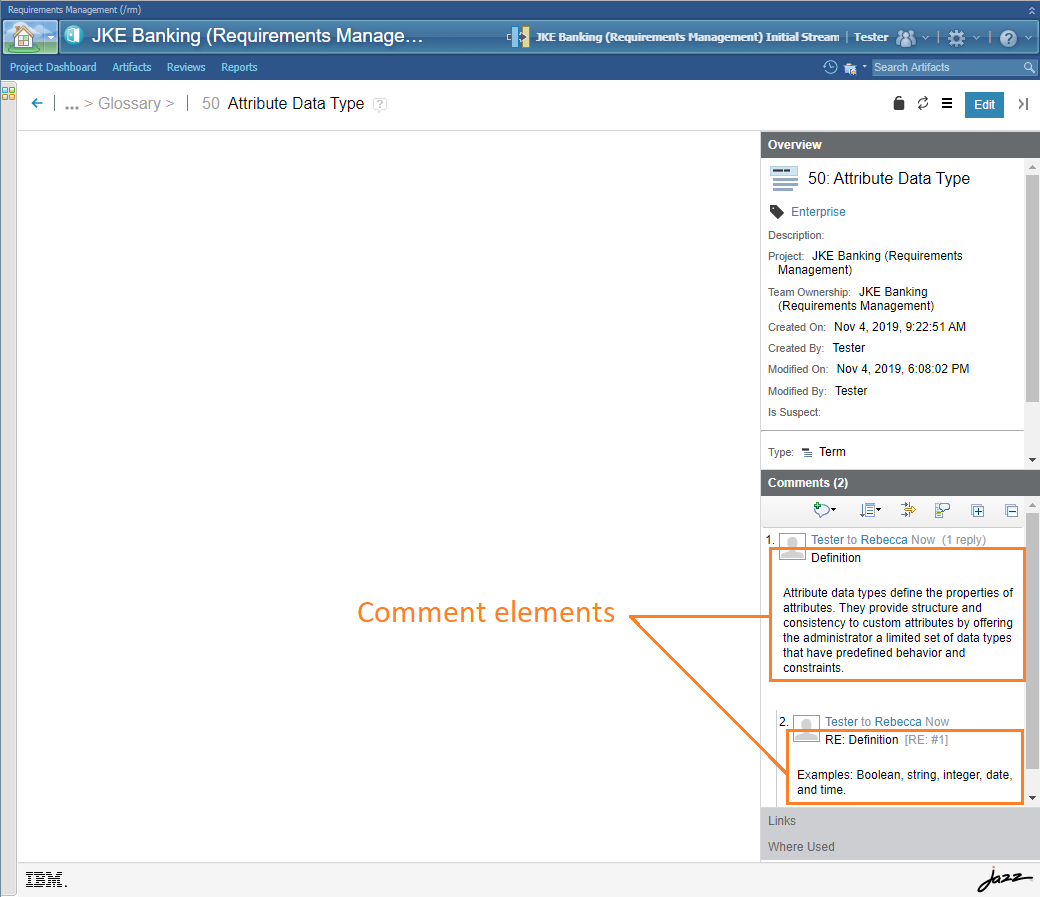Open the Reports menu

point(239,67)
